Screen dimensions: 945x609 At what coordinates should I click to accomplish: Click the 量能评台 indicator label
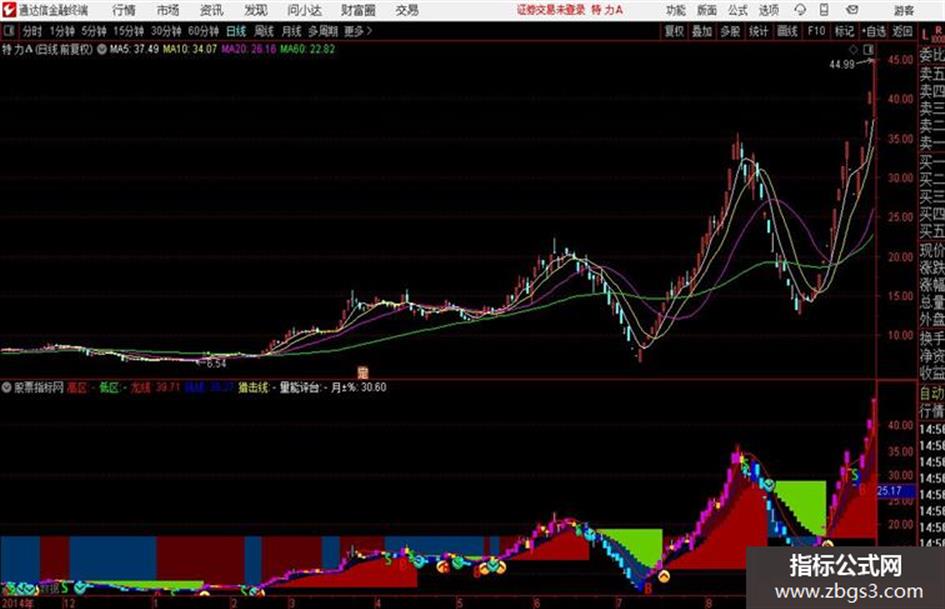pyautogui.click(x=300, y=388)
